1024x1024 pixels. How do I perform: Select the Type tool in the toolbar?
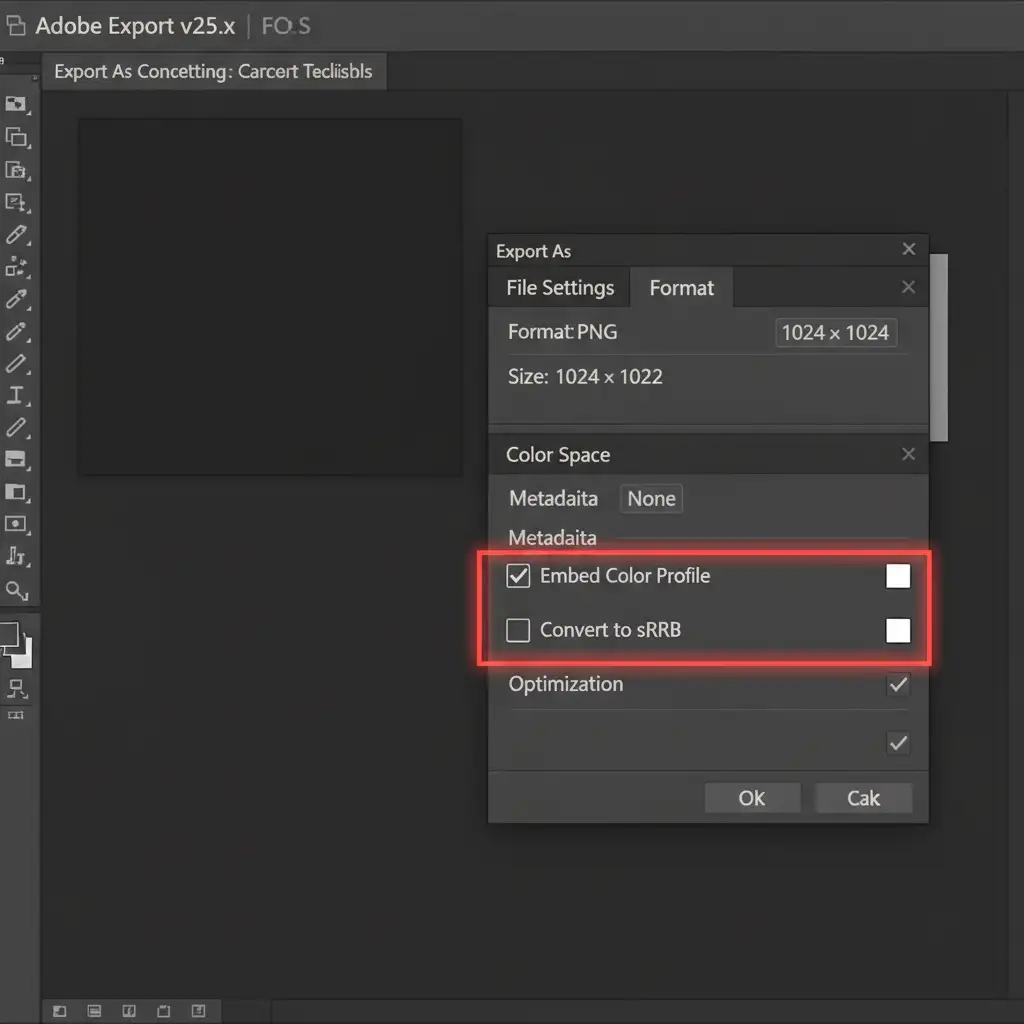16,395
